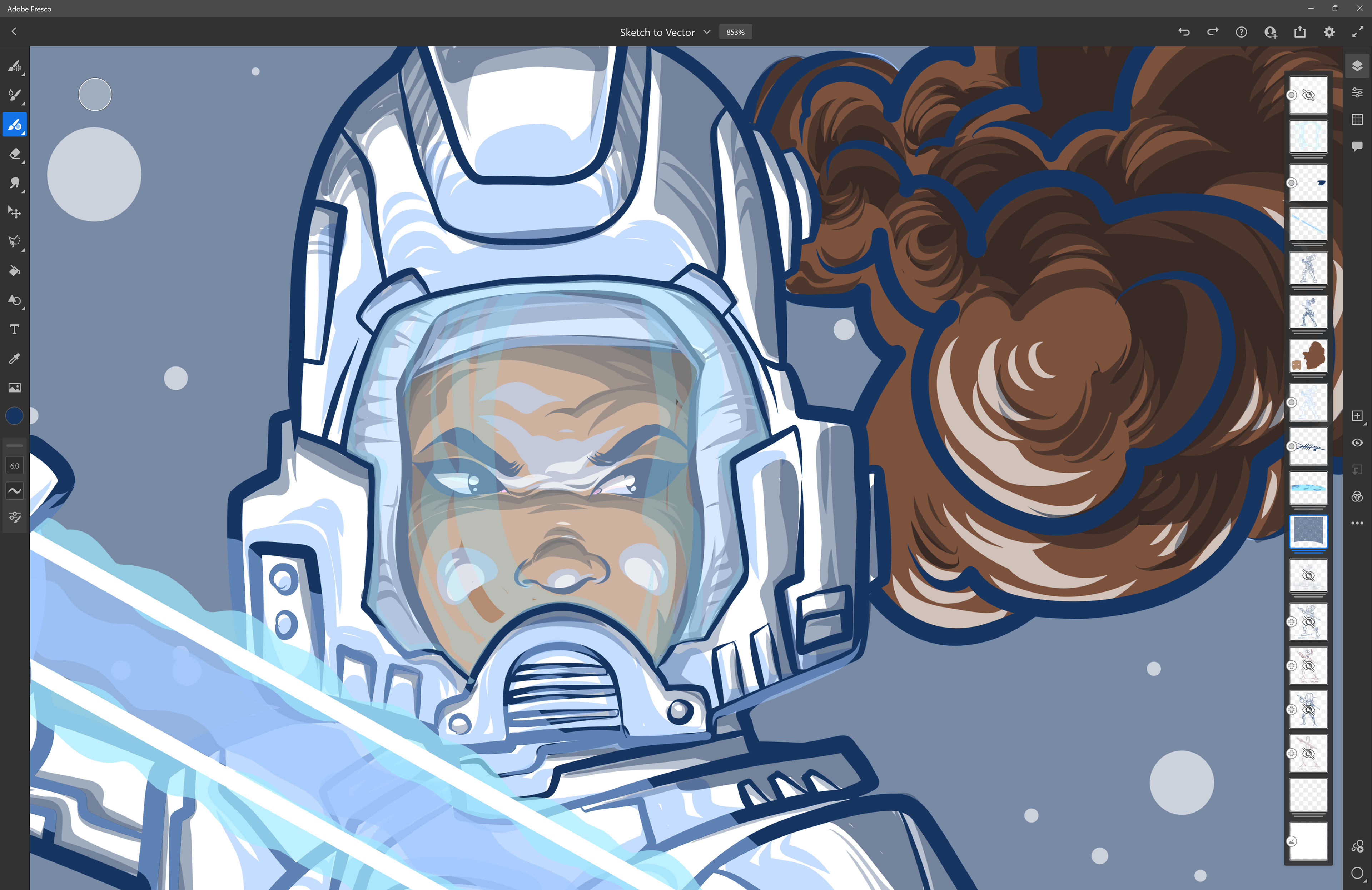1372x890 pixels.
Task: Expand the Add Layer options
Action: point(1365,424)
